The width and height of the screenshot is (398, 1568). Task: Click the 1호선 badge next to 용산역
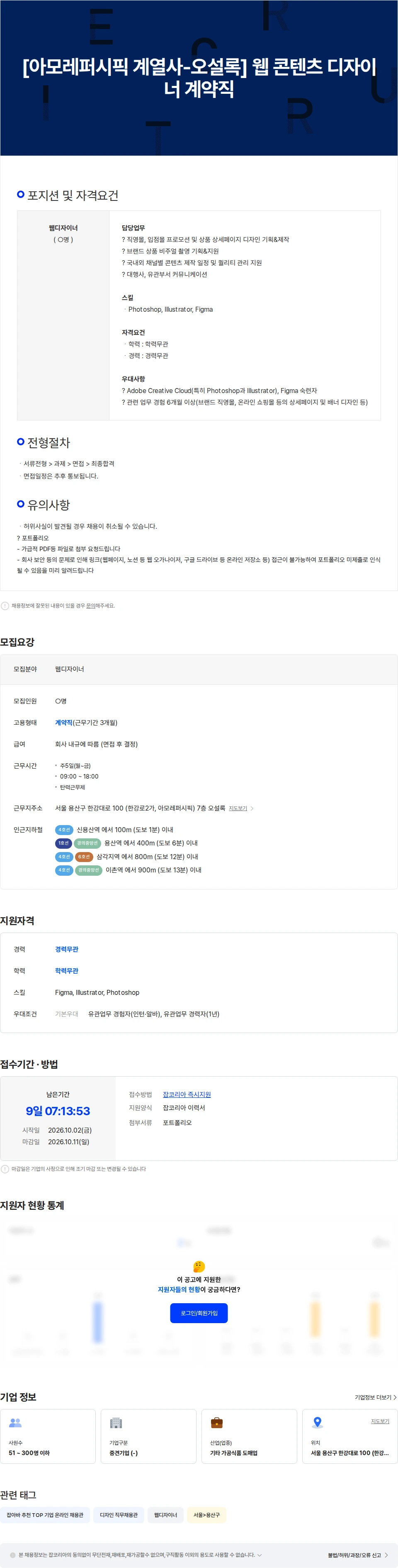coord(64,843)
